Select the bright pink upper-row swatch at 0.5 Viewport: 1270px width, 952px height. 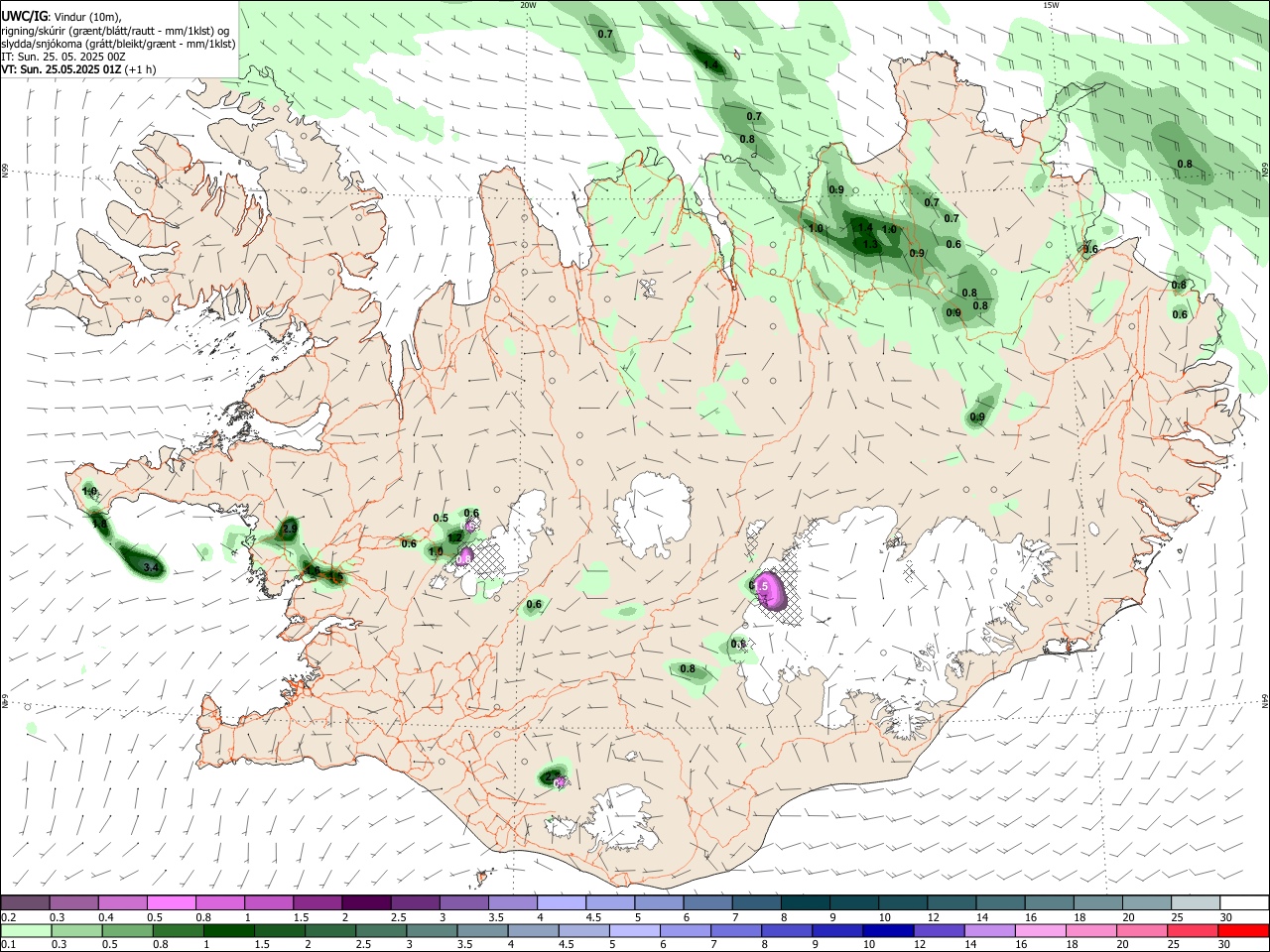171,902
